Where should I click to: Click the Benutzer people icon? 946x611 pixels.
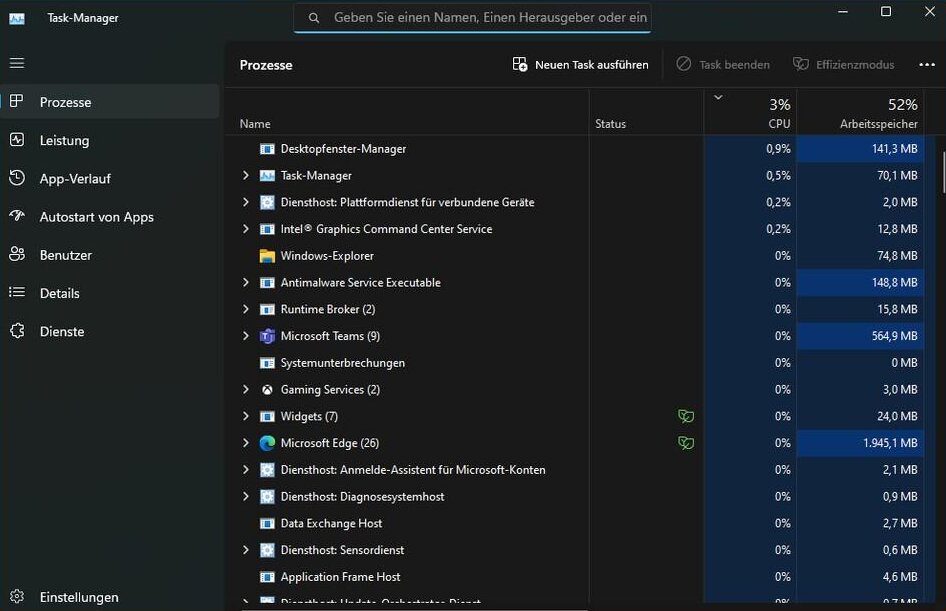(17, 255)
